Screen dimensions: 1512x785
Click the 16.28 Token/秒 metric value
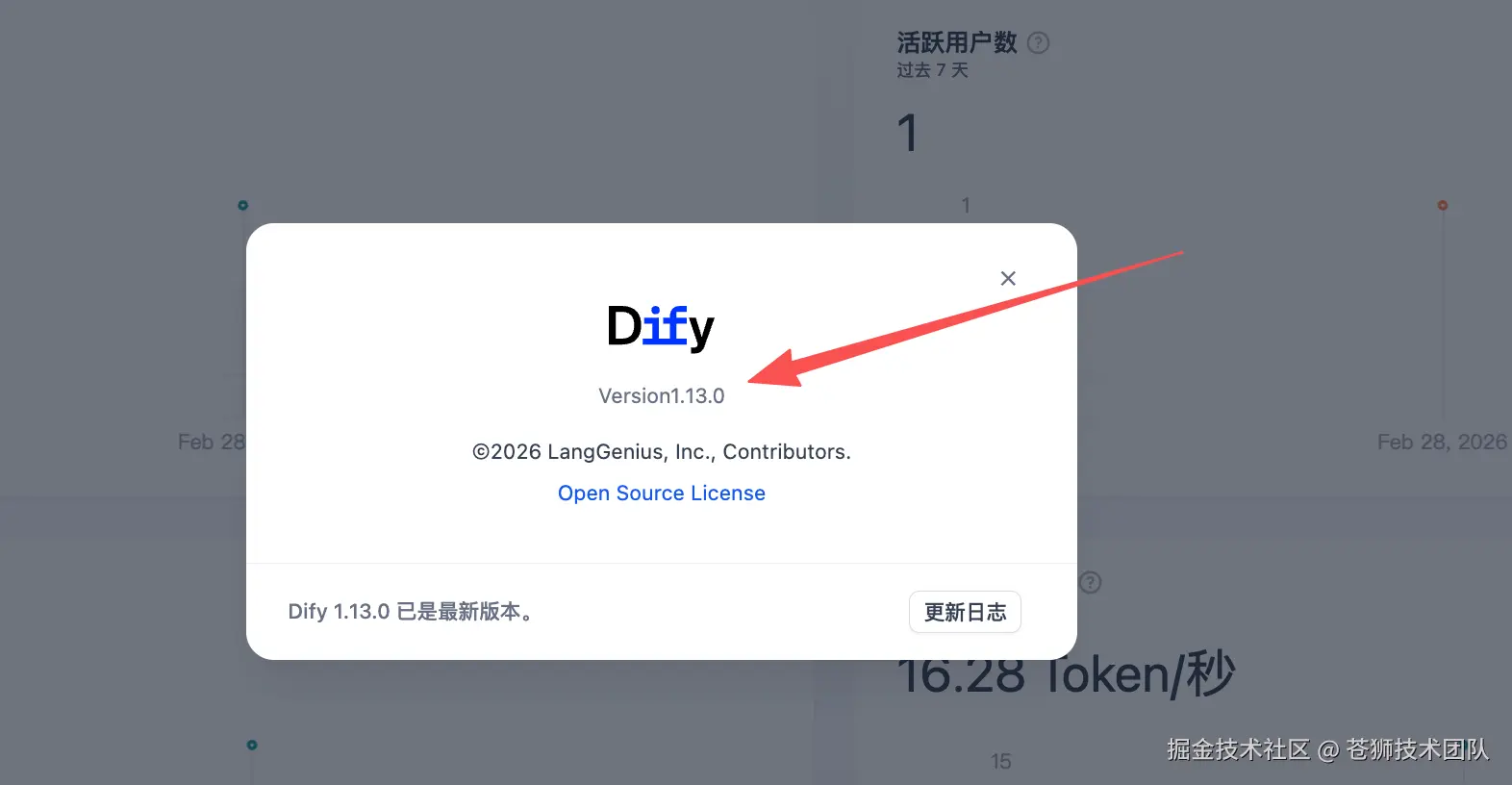point(1066,674)
